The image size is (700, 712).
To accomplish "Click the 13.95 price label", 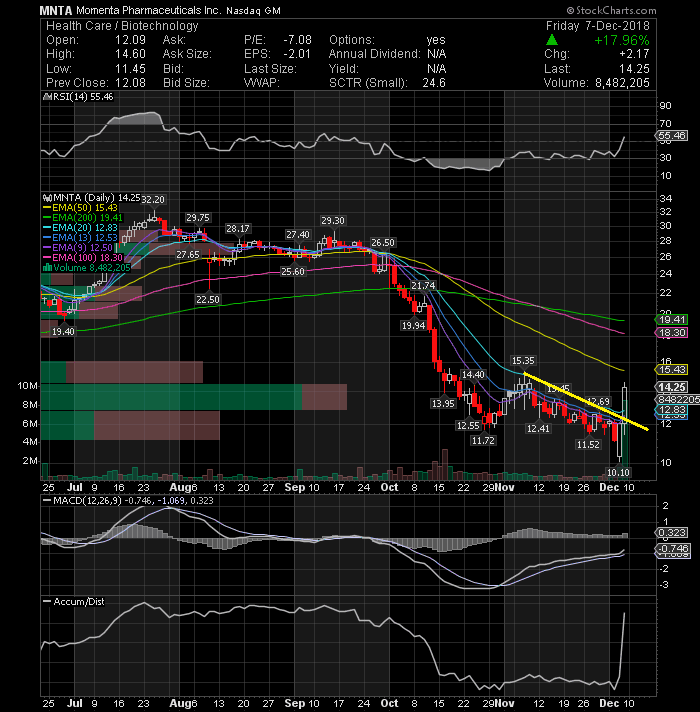I will [x=443, y=403].
